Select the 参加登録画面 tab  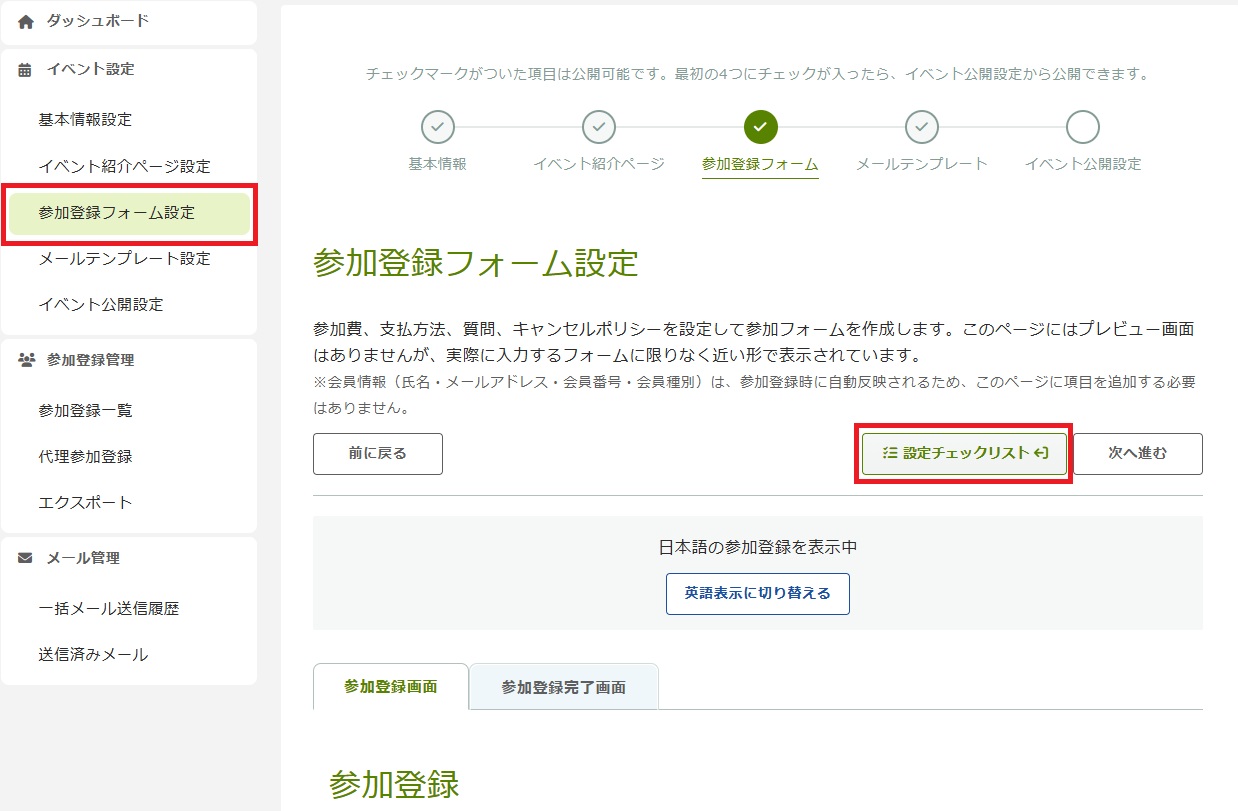pos(390,687)
